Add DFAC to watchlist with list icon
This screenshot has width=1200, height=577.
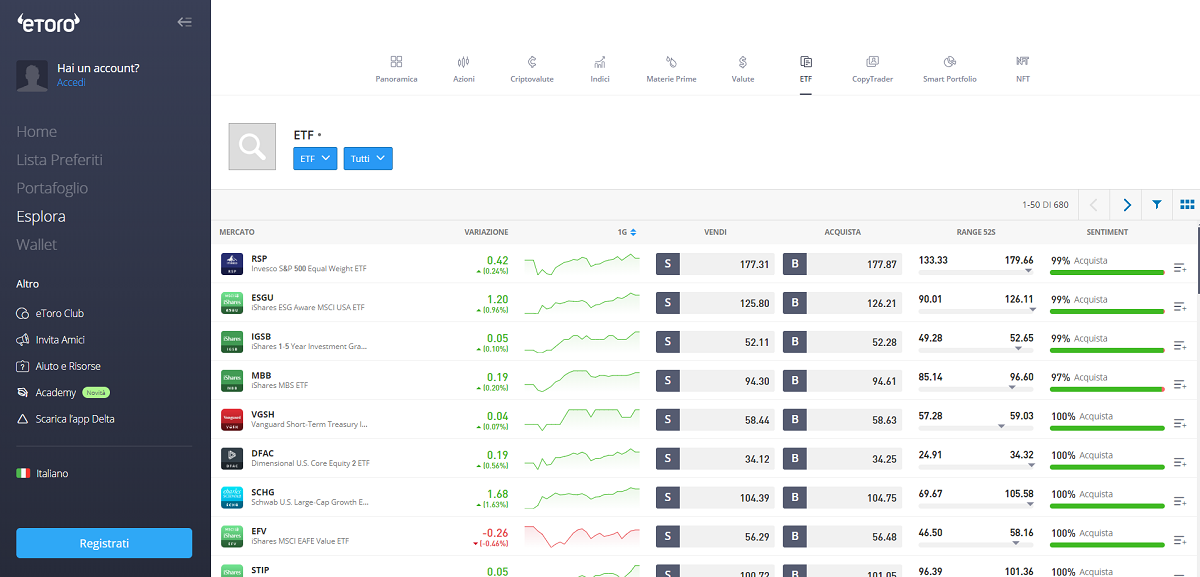tap(1180, 463)
